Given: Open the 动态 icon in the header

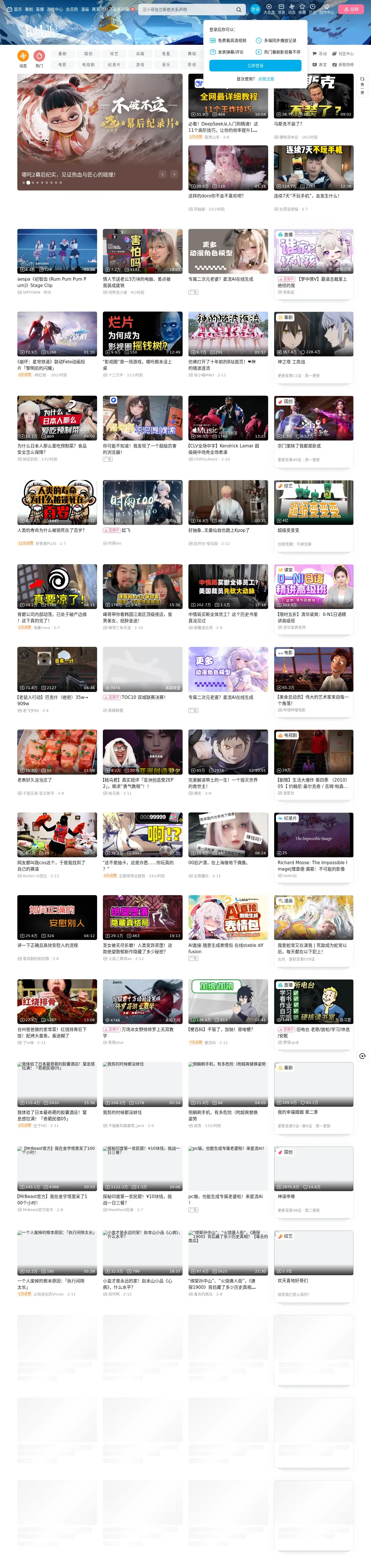Looking at the screenshot, I should click(x=292, y=9).
